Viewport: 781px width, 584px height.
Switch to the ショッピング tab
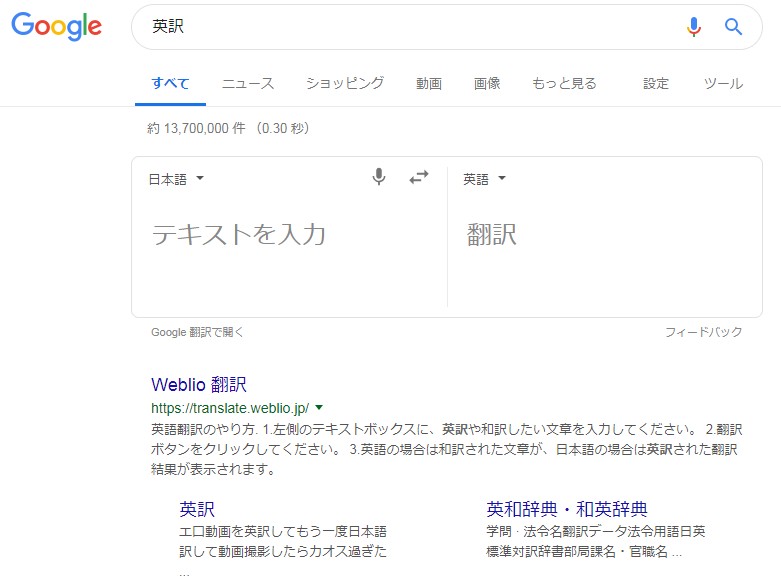(345, 83)
